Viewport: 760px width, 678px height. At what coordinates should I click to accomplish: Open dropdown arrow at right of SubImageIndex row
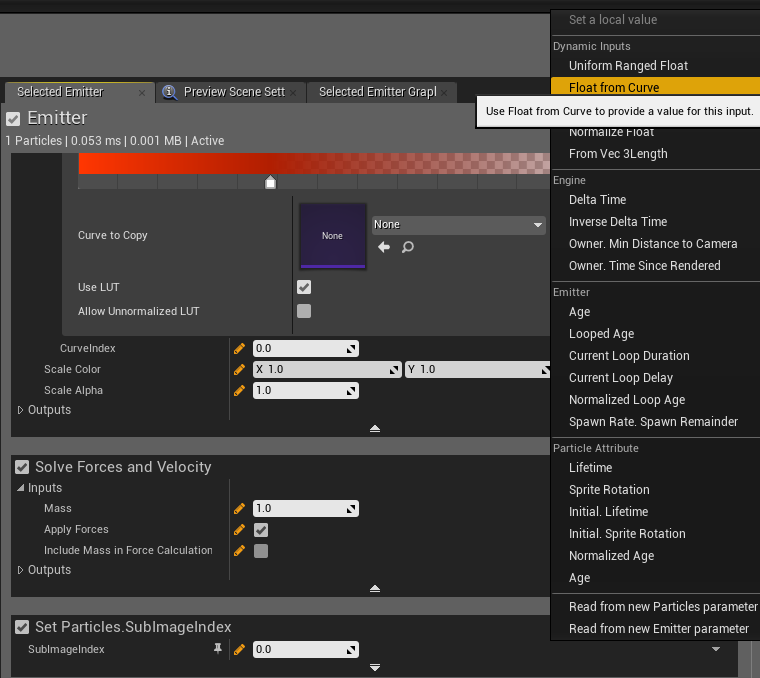click(716, 649)
